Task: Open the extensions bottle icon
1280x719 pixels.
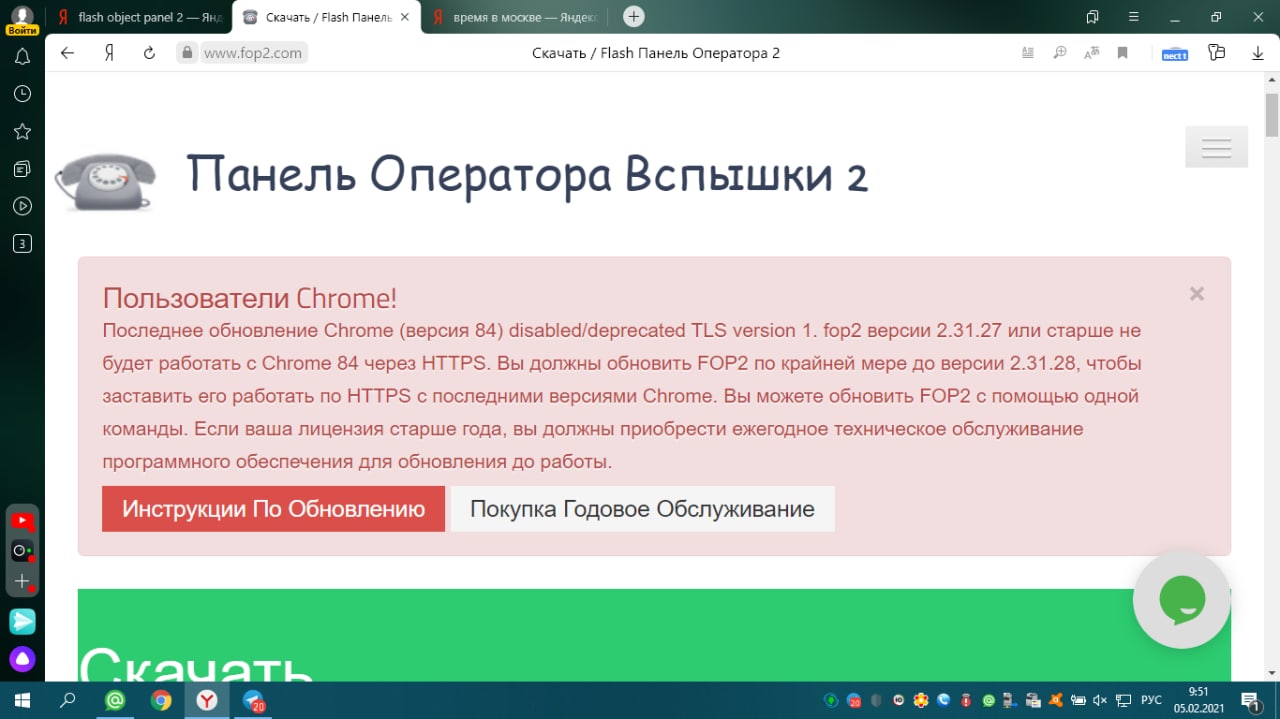Action: 1216,53
